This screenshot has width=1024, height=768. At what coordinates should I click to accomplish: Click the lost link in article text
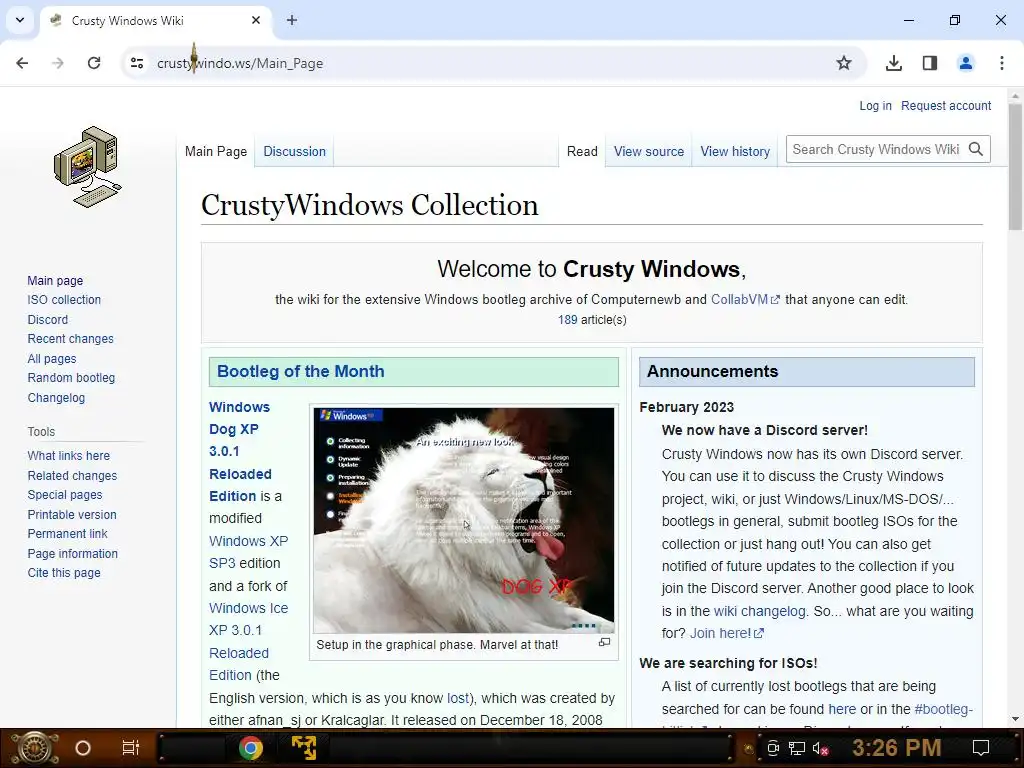tap(457, 698)
